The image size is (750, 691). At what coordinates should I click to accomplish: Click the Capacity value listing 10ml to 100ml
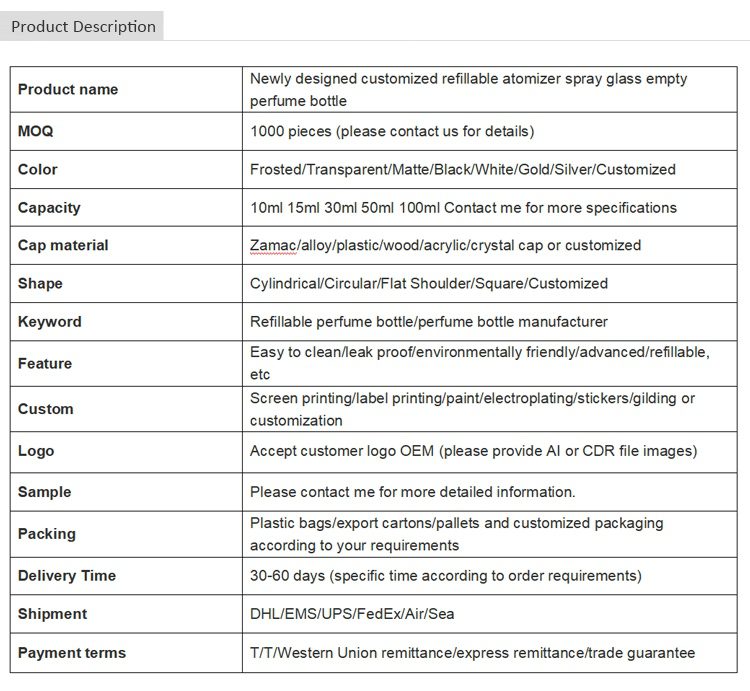pyautogui.click(x=463, y=208)
